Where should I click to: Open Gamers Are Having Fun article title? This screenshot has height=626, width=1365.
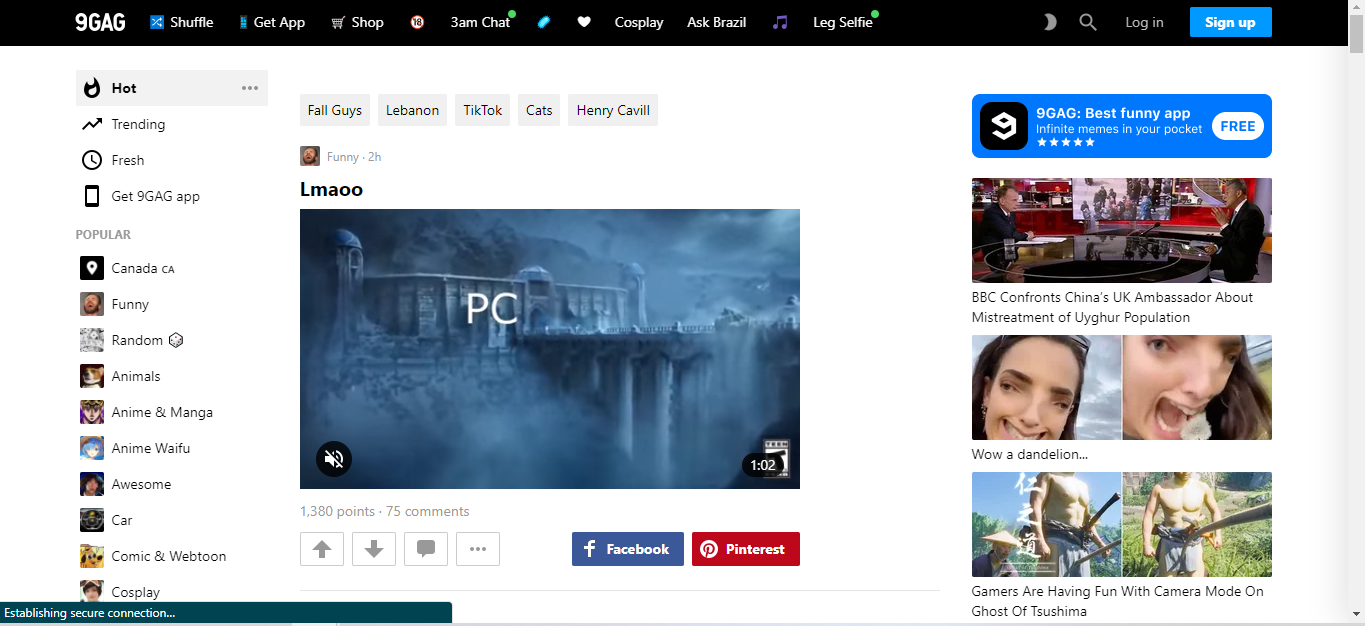[x=1118, y=601]
